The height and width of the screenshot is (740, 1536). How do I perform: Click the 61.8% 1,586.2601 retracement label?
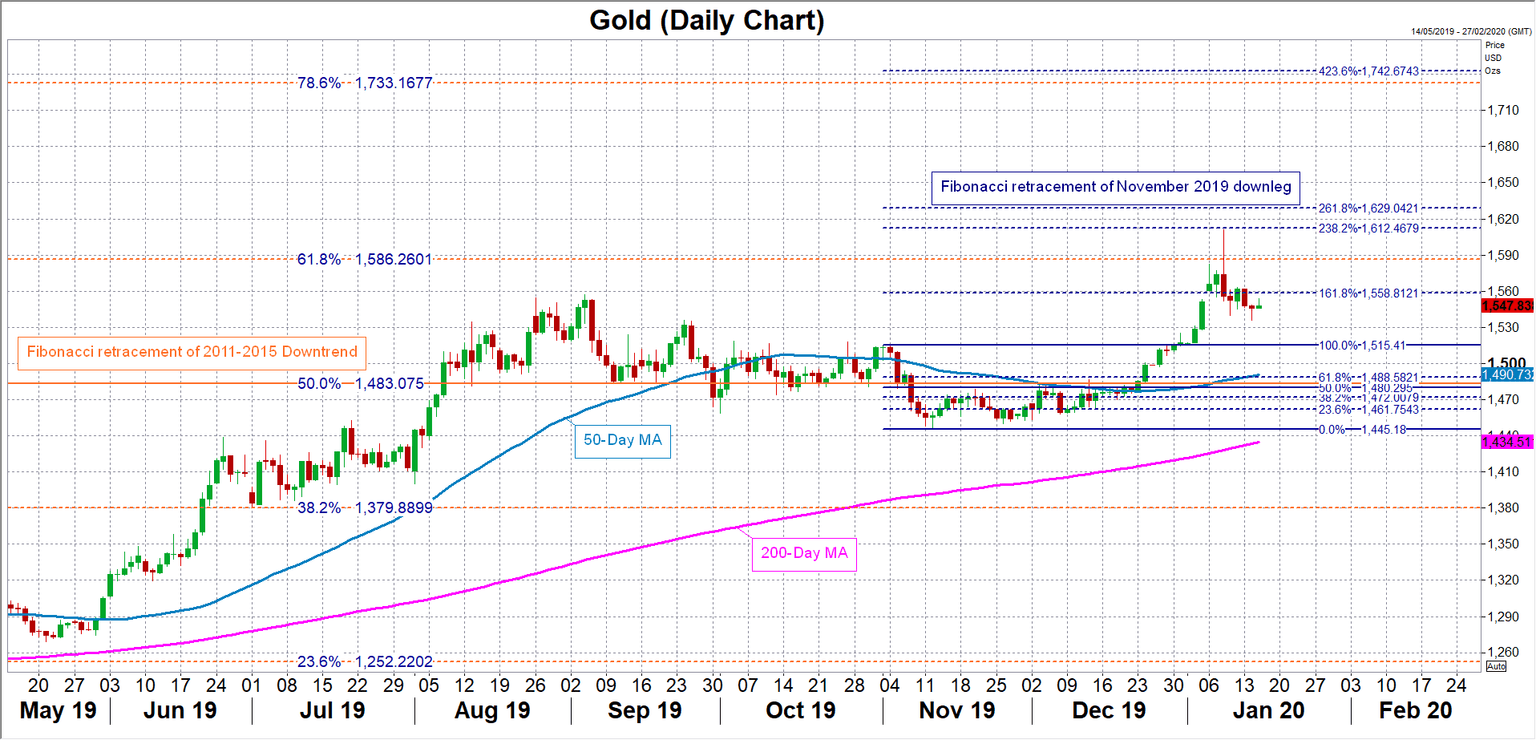coord(363,259)
